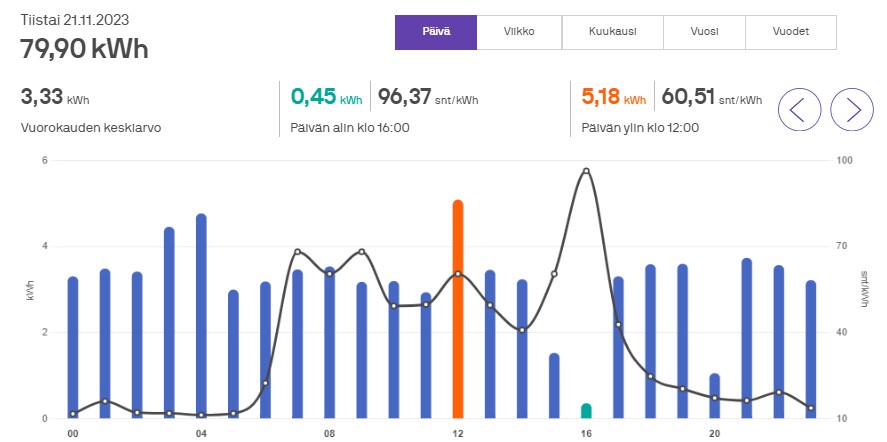This screenshot has height=442, width=887.
Task: Switch to the Vuosi tab
Action: coord(704,32)
